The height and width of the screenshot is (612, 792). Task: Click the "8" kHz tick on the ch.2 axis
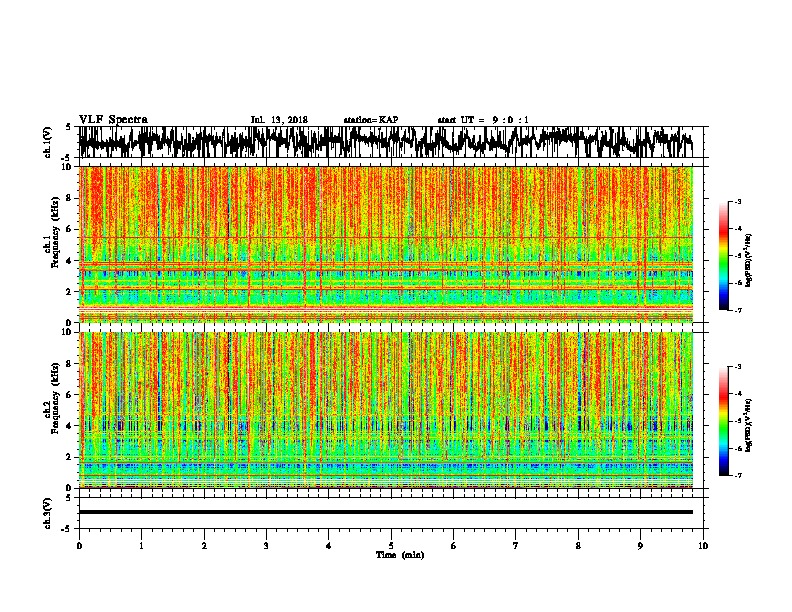click(x=69, y=364)
